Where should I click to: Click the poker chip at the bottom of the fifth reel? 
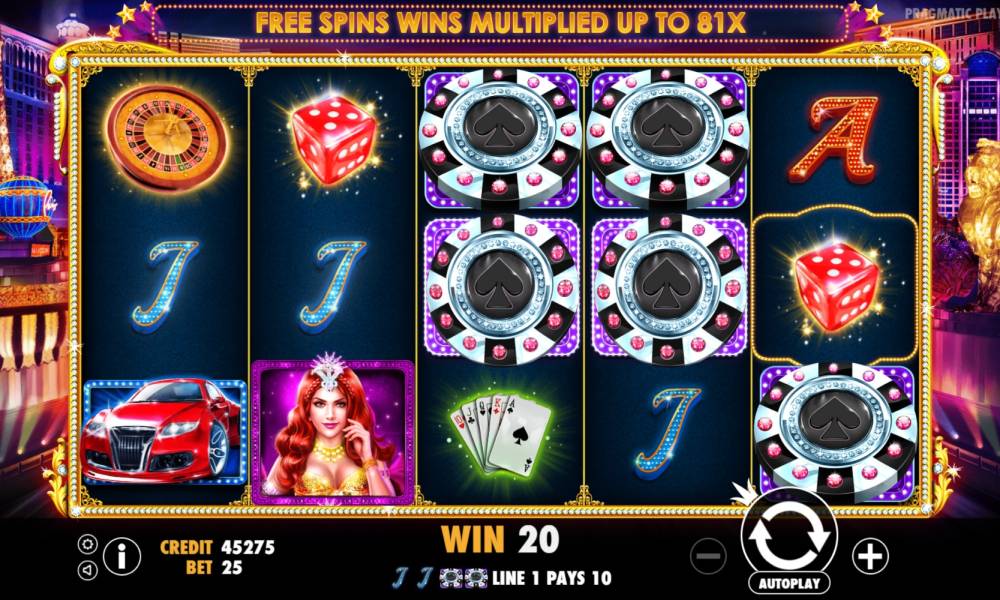[835, 432]
